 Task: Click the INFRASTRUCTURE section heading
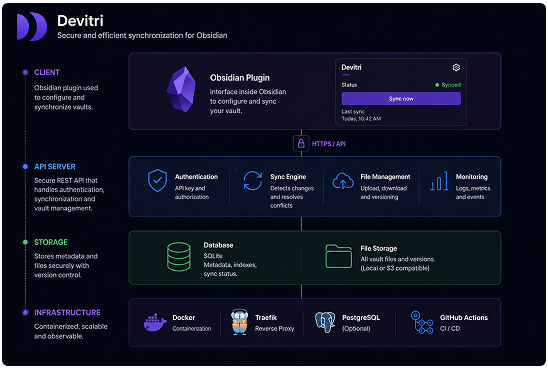point(67,312)
